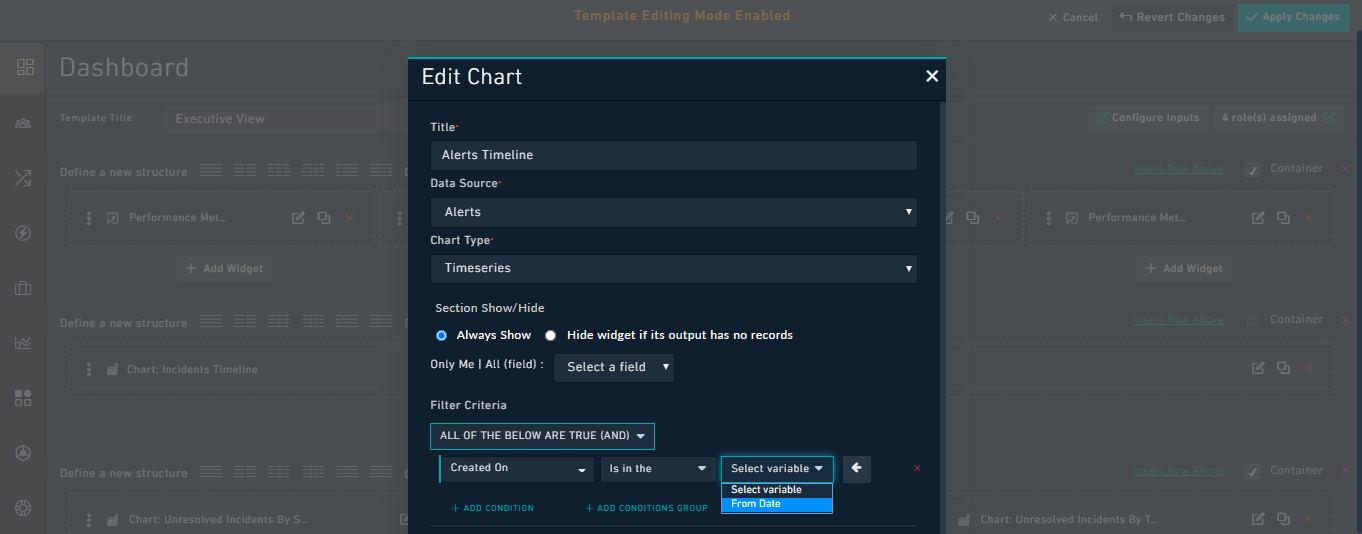The width and height of the screenshot is (1362, 534).
Task: Delete the structure row above Performance Met via red x
Action: coord(1344,169)
